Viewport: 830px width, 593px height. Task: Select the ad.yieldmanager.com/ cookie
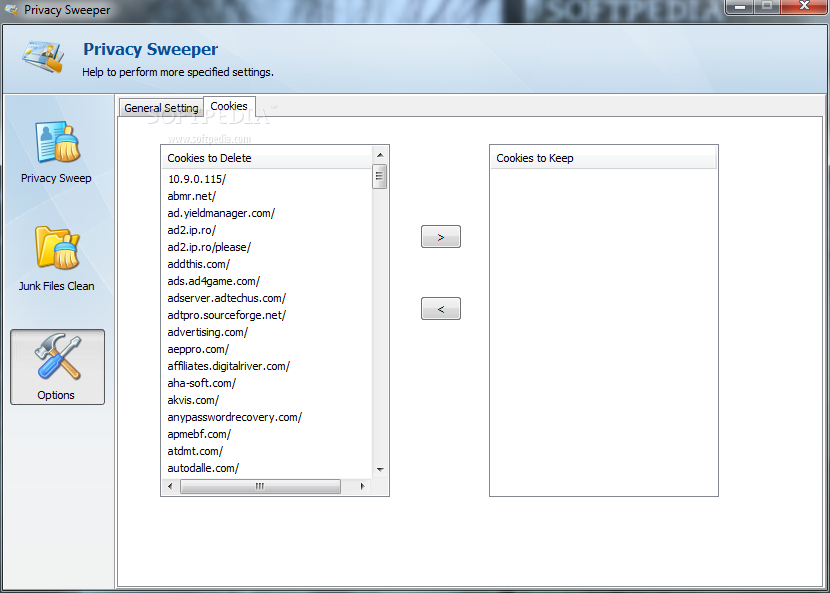[x=221, y=213]
